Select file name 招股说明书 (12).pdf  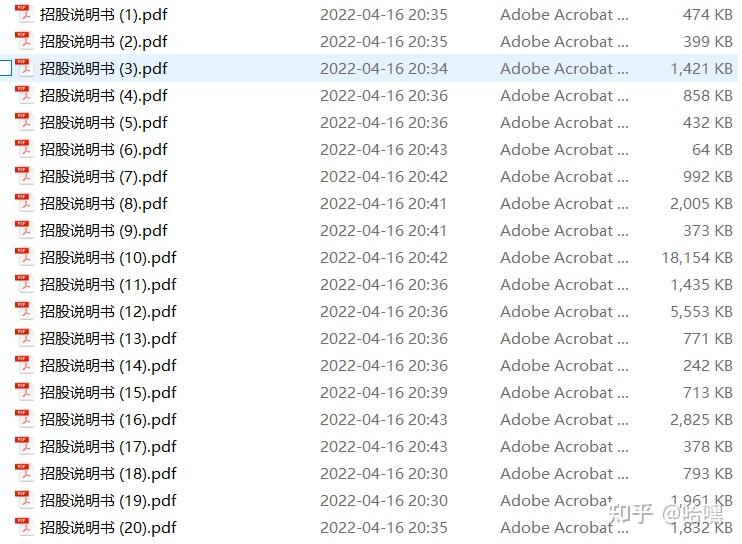click(x=108, y=311)
